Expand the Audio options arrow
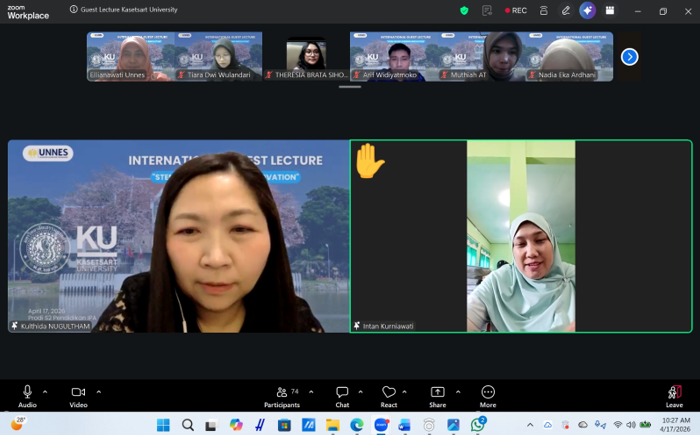Viewport: 700px width, 435px height. pos(48,391)
